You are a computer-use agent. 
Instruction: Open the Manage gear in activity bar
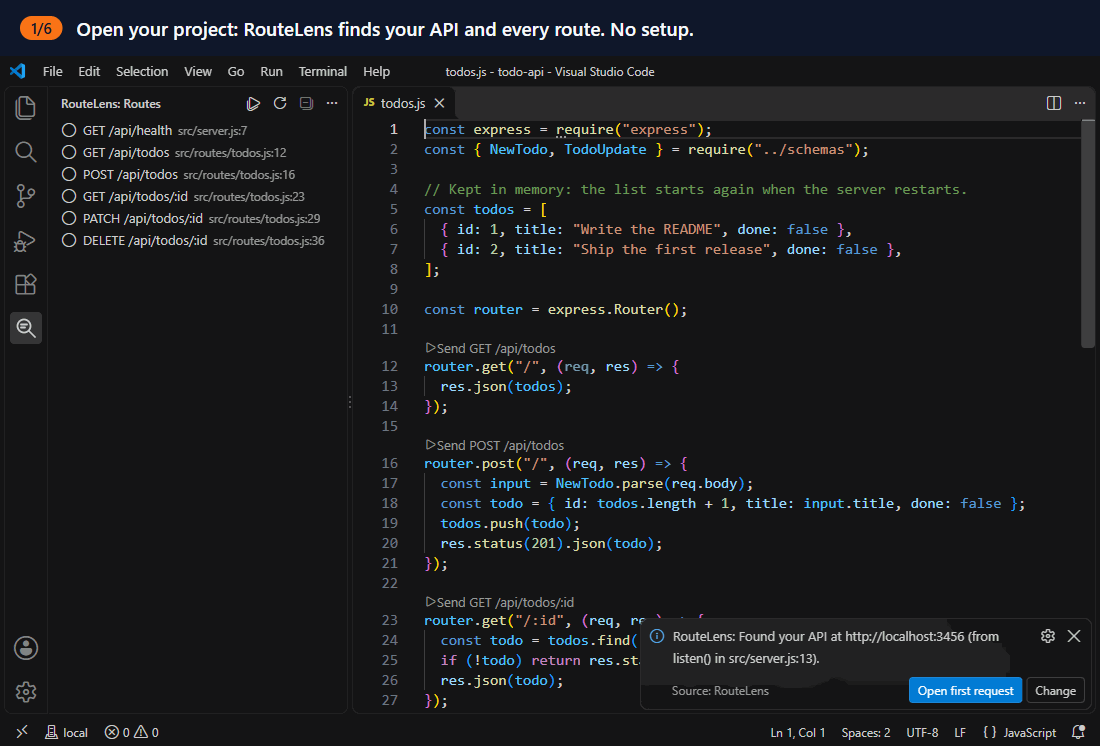point(26,692)
